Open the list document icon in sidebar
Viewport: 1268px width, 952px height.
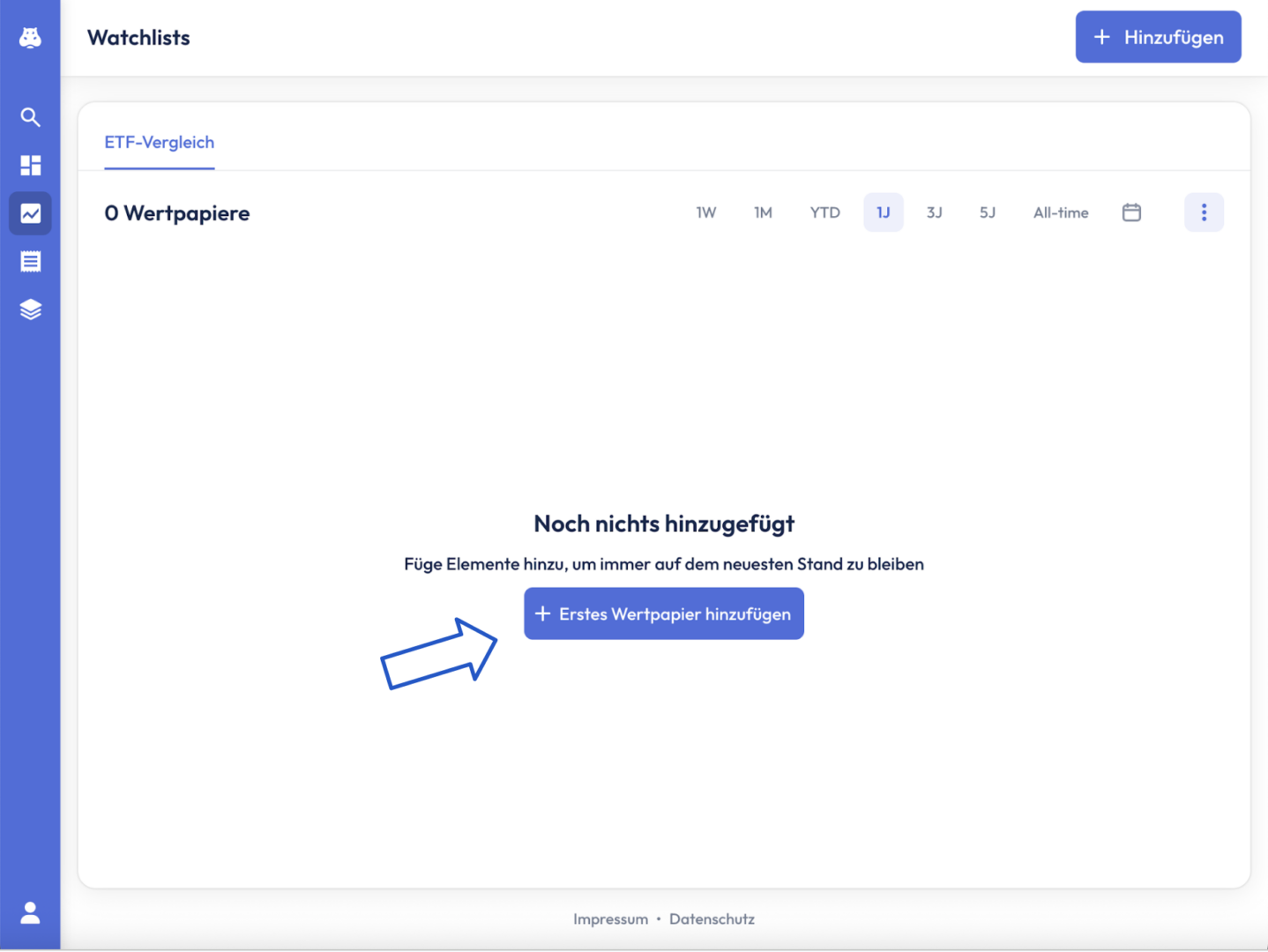coord(30,262)
